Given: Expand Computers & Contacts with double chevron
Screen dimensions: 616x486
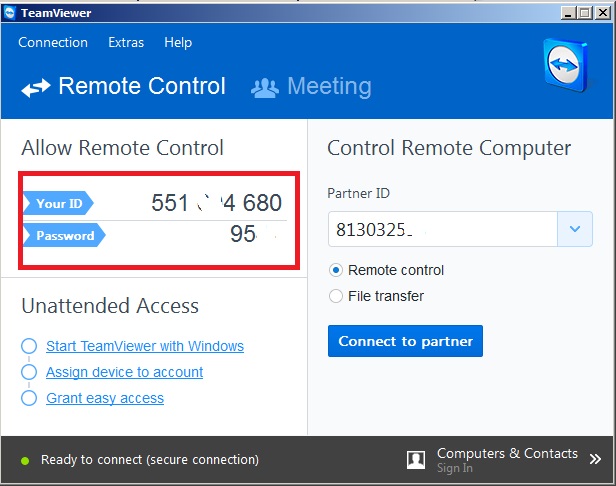Looking at the screenshot, I should 595,459.
